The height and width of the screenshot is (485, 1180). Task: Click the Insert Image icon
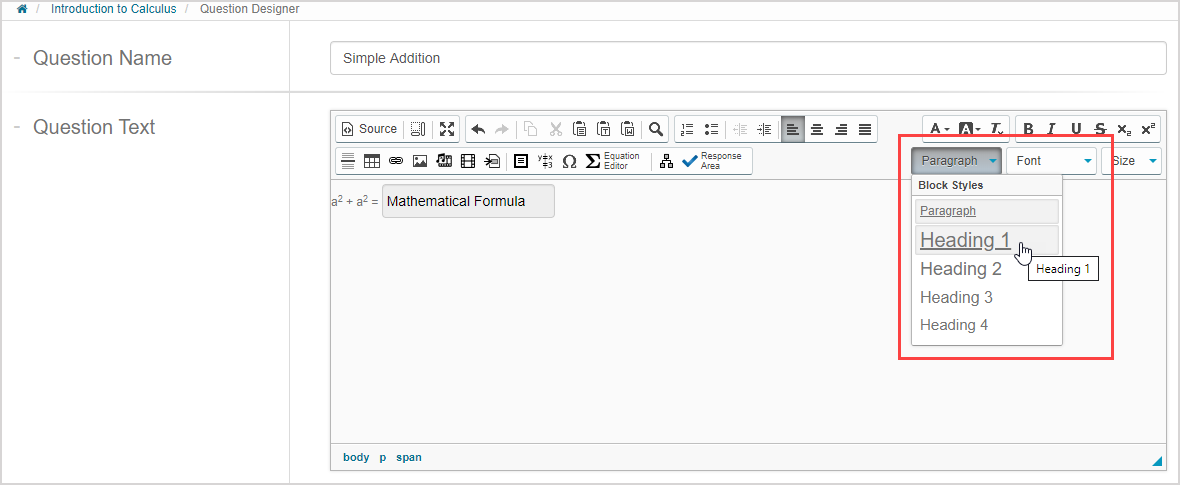(420, 161)
